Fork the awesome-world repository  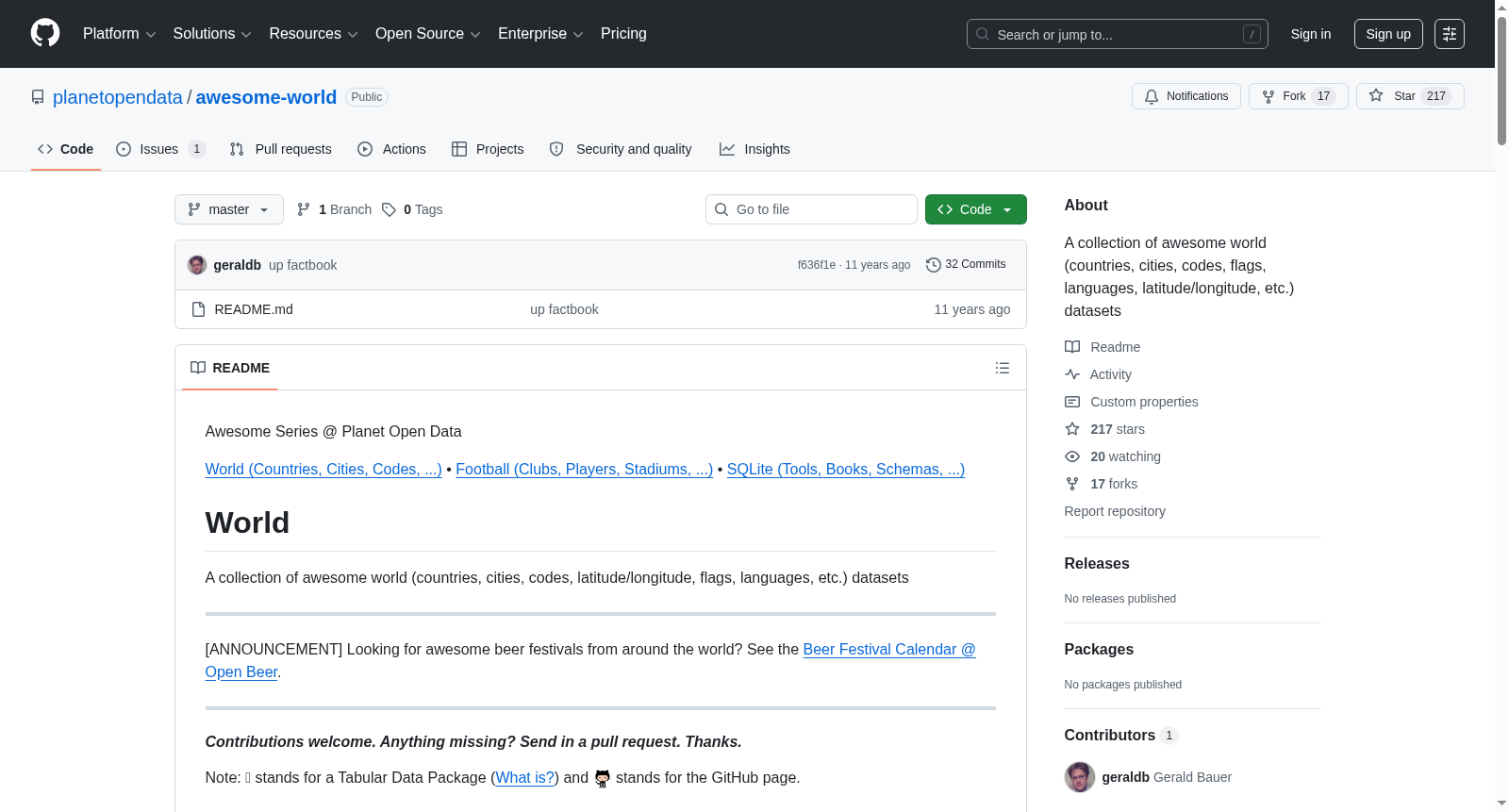(1299, 96)
